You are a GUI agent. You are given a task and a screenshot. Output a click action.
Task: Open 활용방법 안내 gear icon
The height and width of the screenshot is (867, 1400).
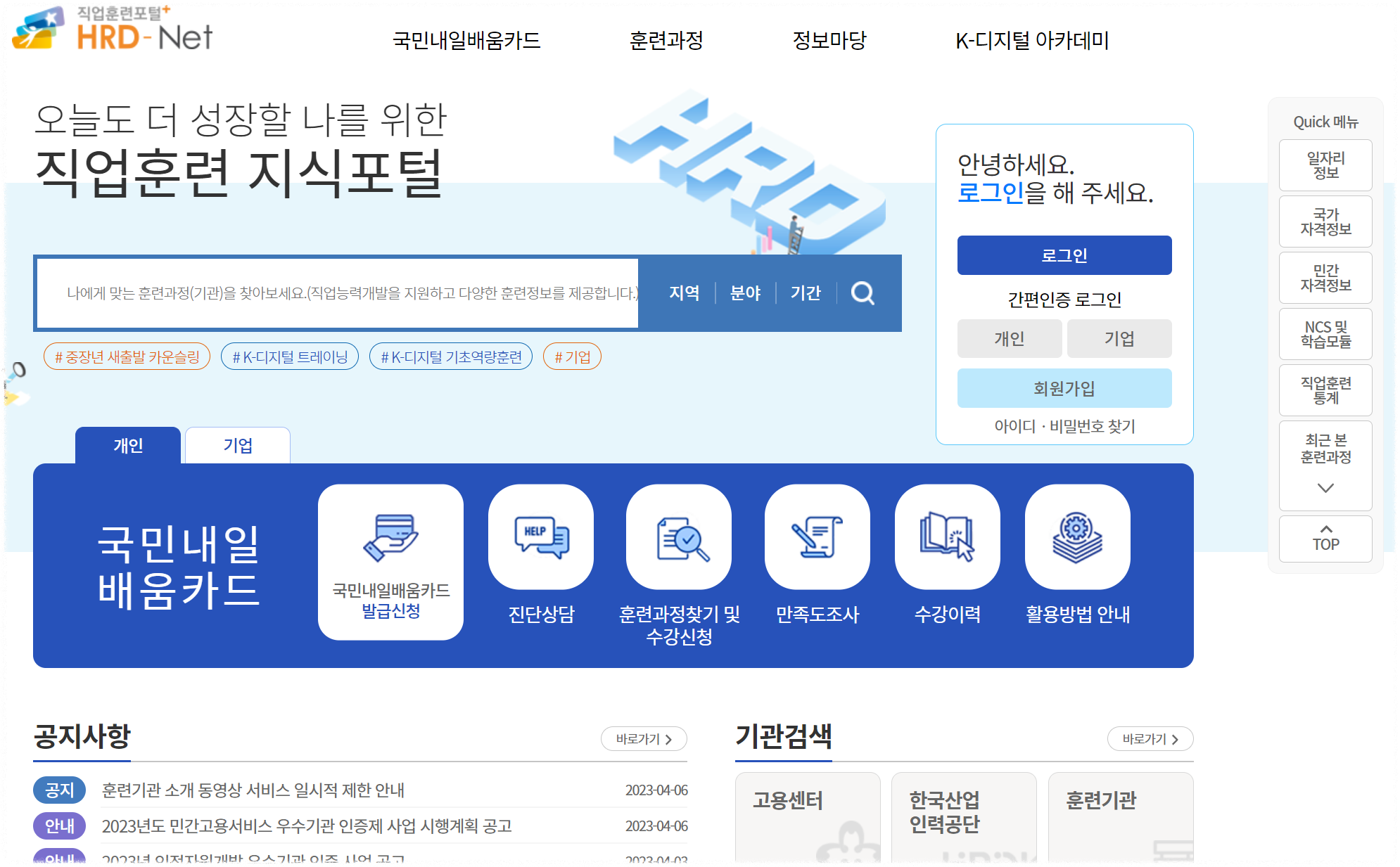(x=1078, y=537)
